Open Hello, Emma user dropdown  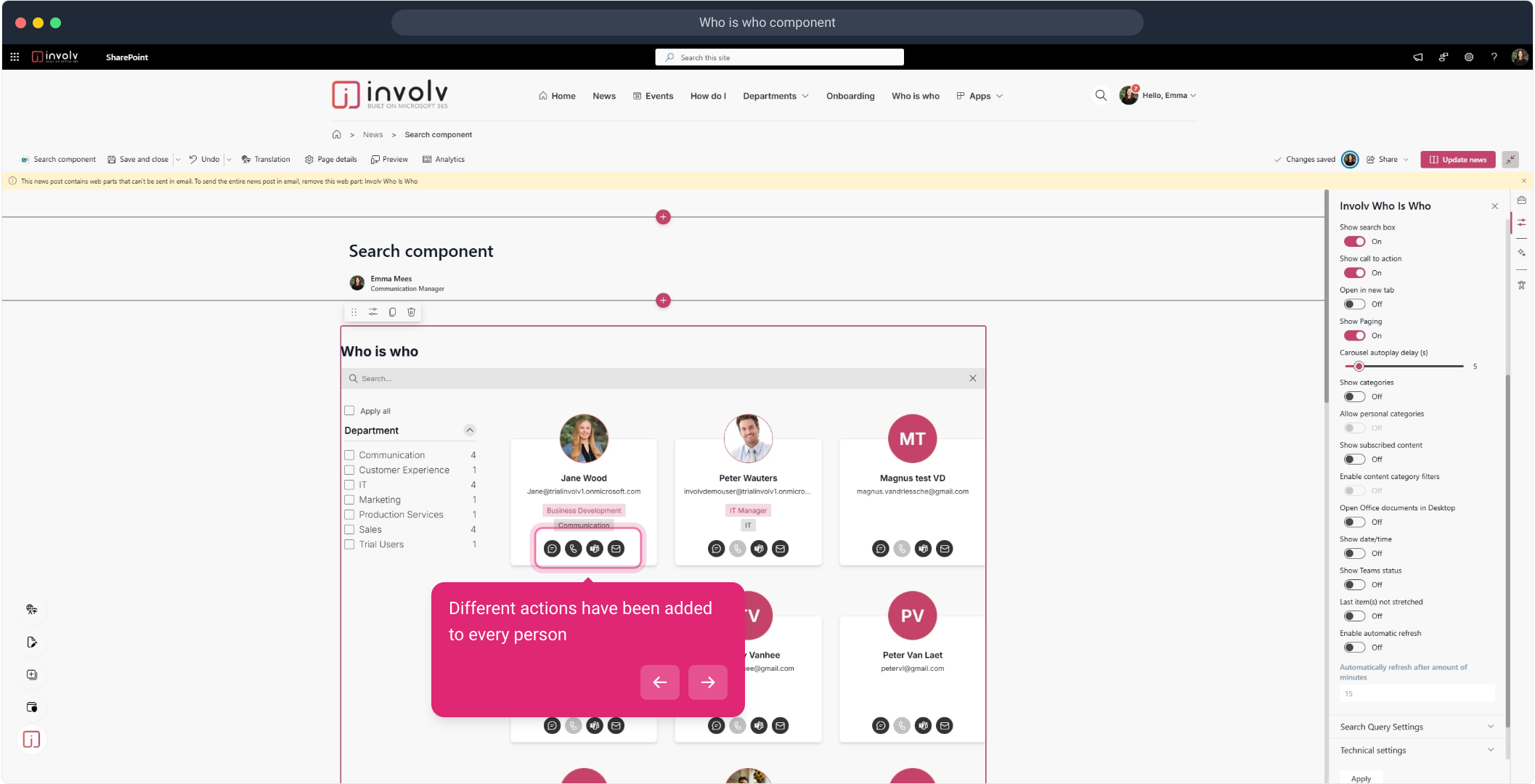point(1169,95)
